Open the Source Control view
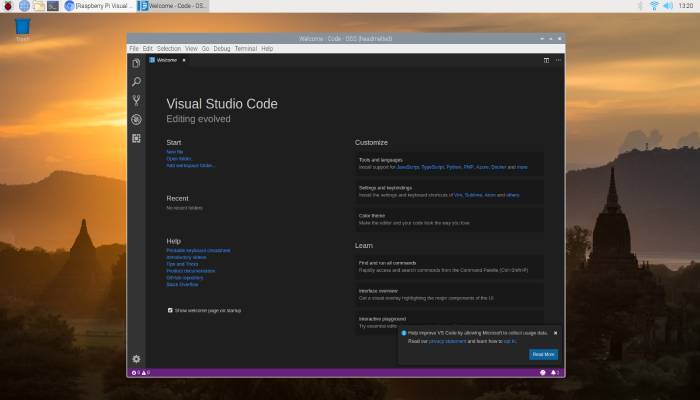This screenshot has height=400, width=700. [136, 100]
